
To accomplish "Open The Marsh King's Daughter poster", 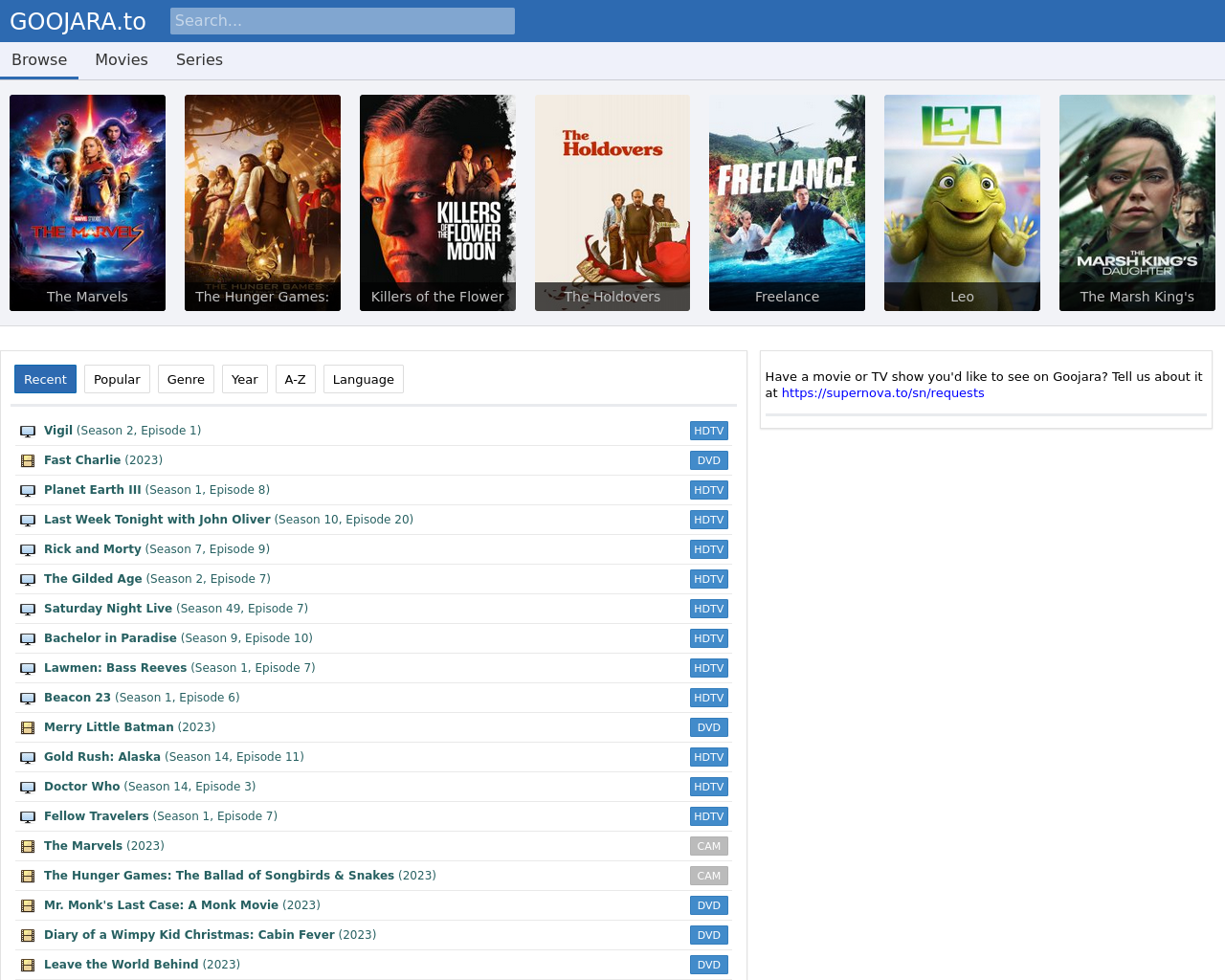I will point(1137,203).
